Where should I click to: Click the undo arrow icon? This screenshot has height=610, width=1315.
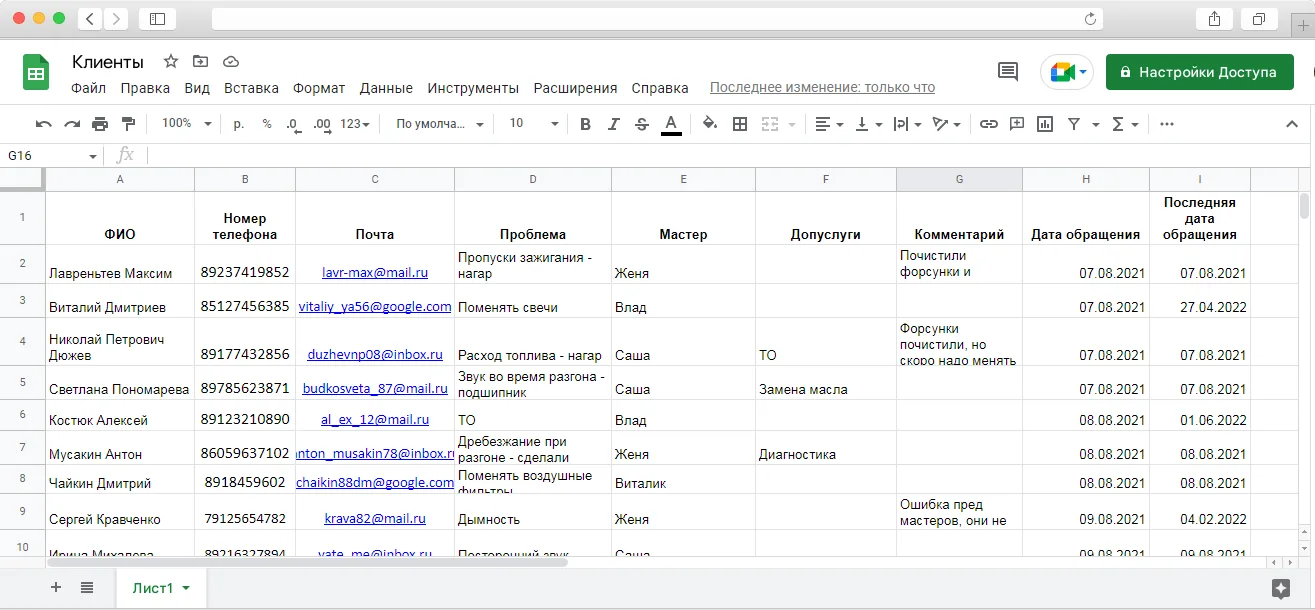point(44,124)
